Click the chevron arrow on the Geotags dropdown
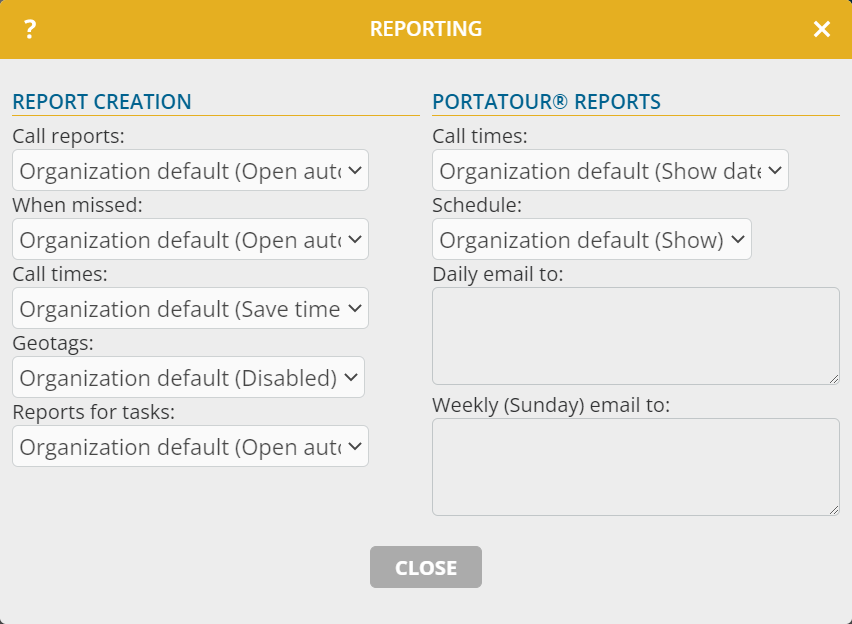Viewport: 852px width, 624px height. 352,377
